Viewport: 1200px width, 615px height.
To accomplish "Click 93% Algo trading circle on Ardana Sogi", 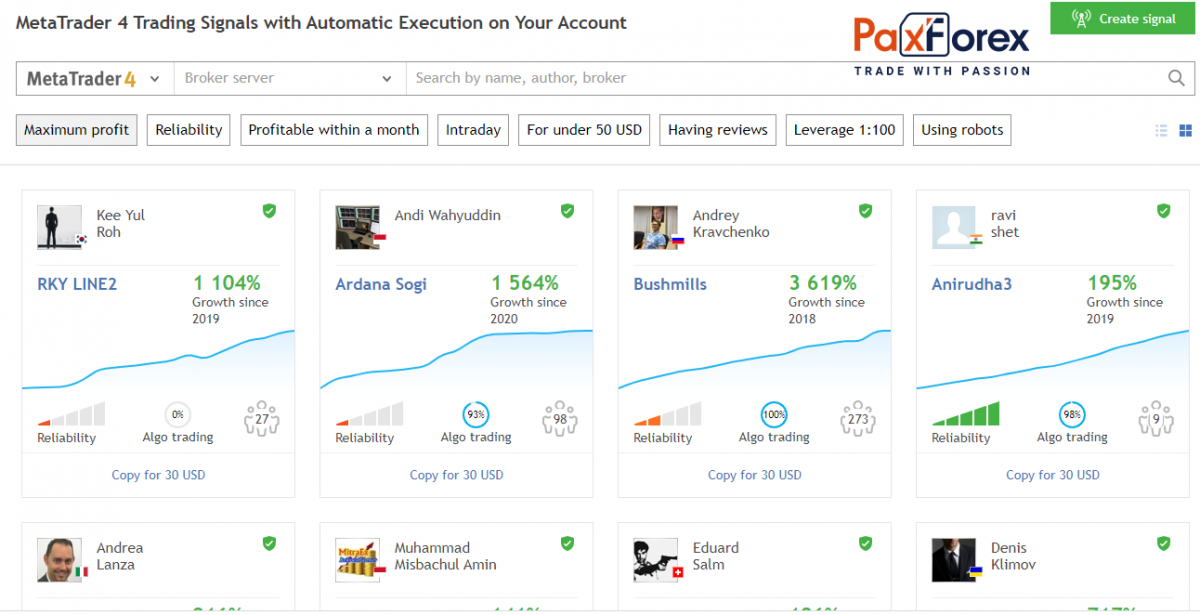I will pyautogui.click(x=476, y=414).
